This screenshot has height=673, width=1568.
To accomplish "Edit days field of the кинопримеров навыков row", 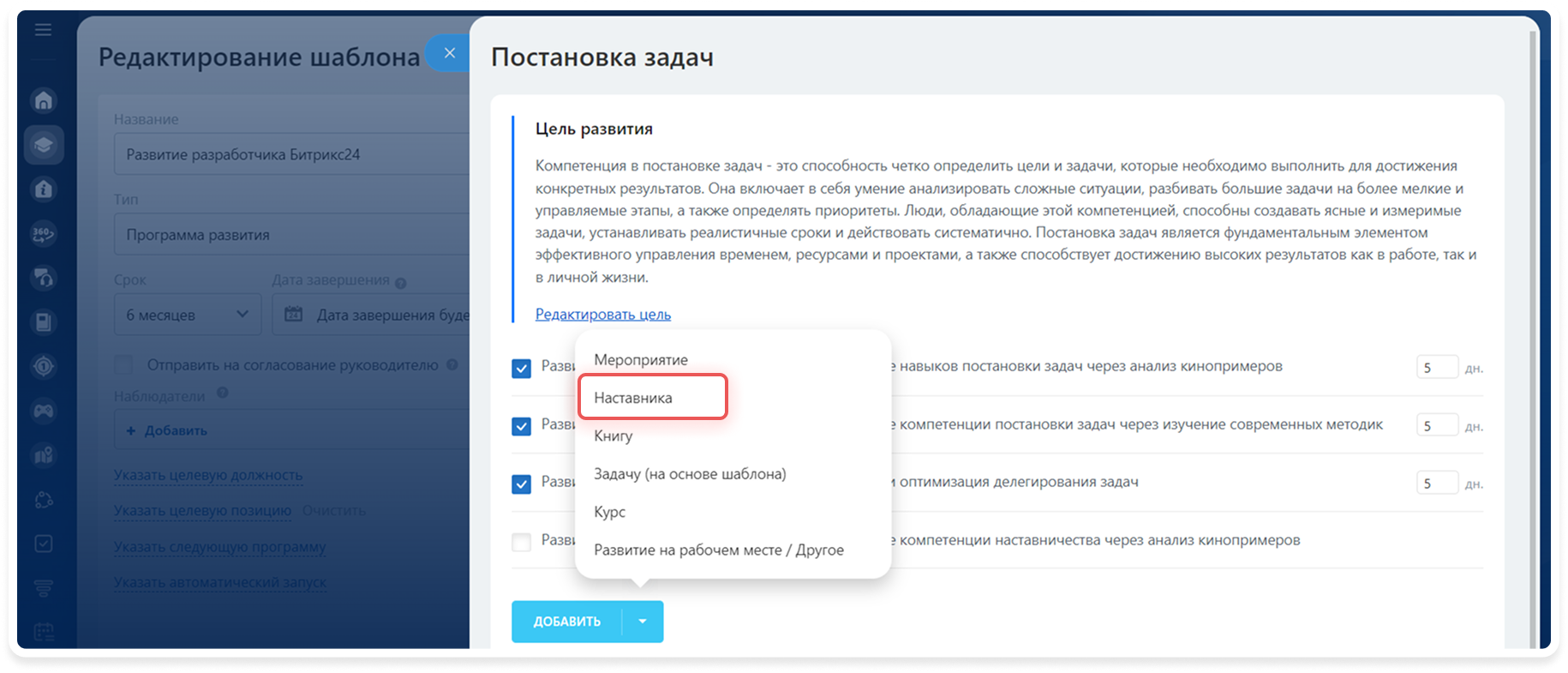I will pyautogui.click(x=1437, y=367).
